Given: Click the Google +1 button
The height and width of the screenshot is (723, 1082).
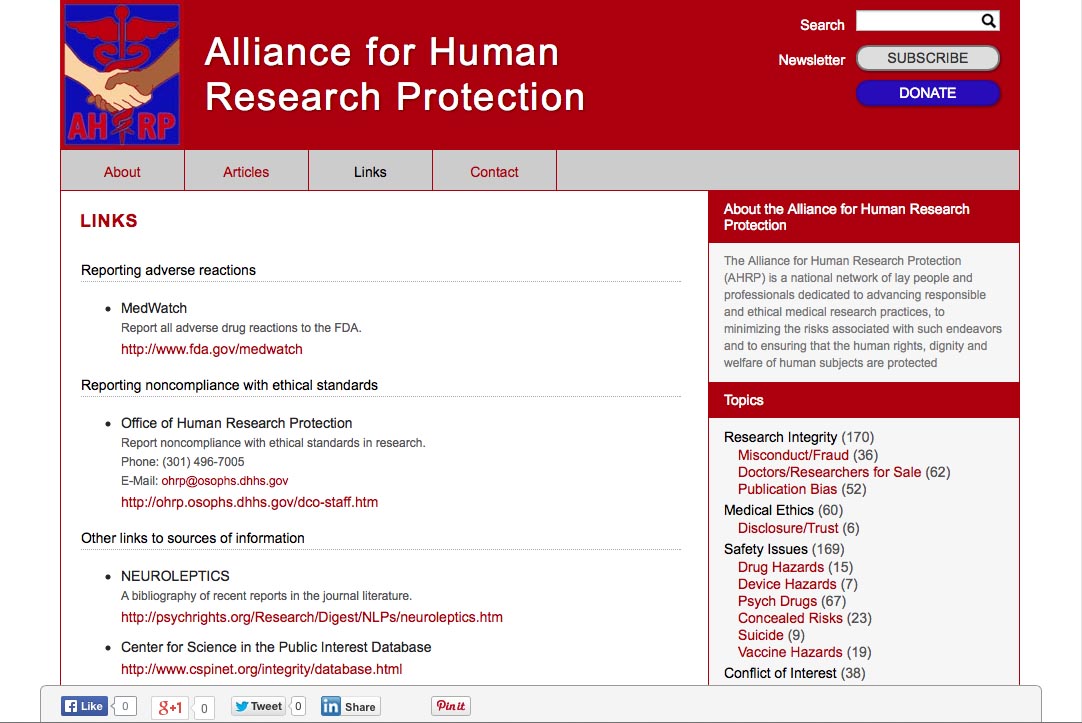Looking at the screenshot, I should coord(170,707).
